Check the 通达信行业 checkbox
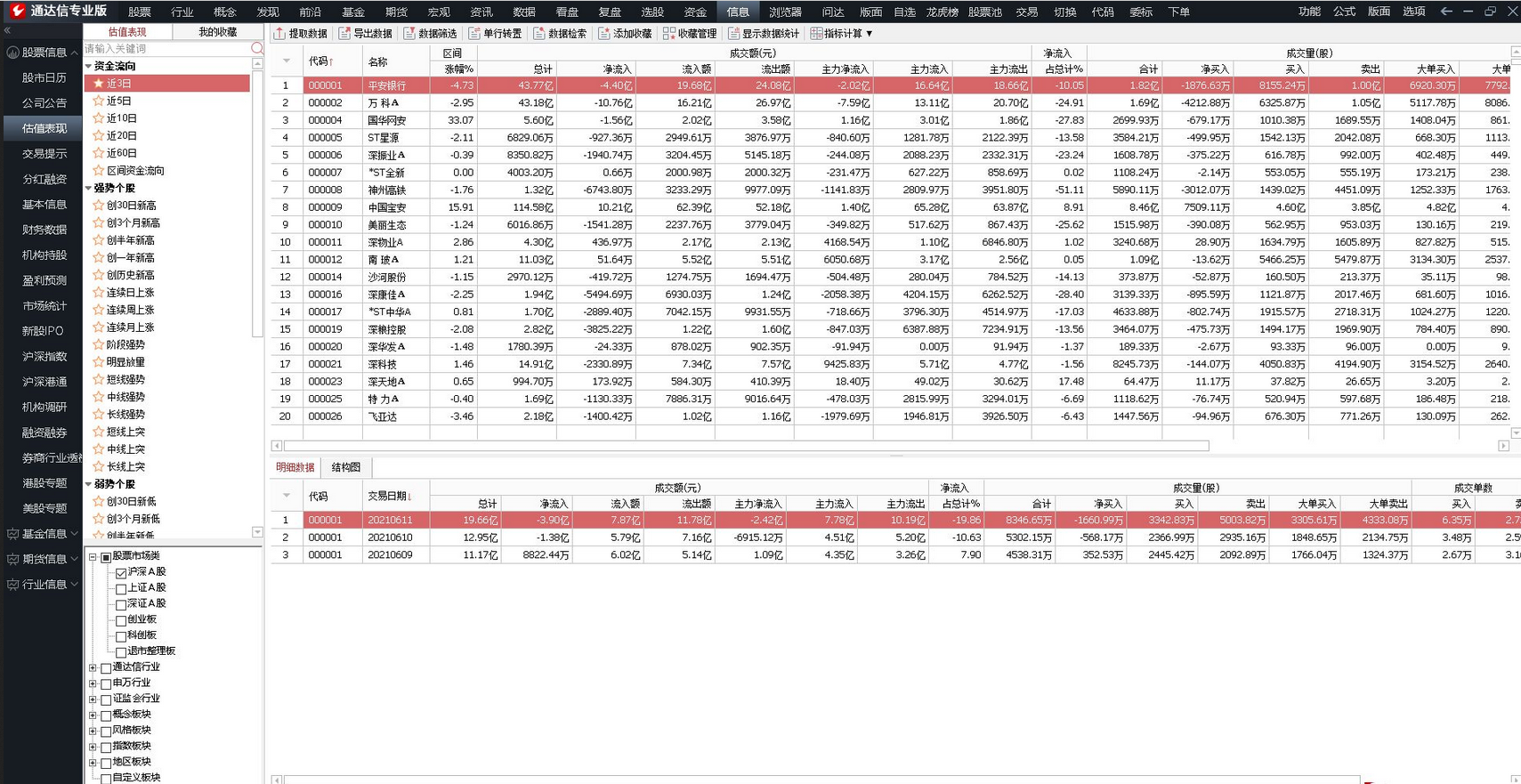The height and width of the screenshot is (784, 1521). [x=106, y=668]
